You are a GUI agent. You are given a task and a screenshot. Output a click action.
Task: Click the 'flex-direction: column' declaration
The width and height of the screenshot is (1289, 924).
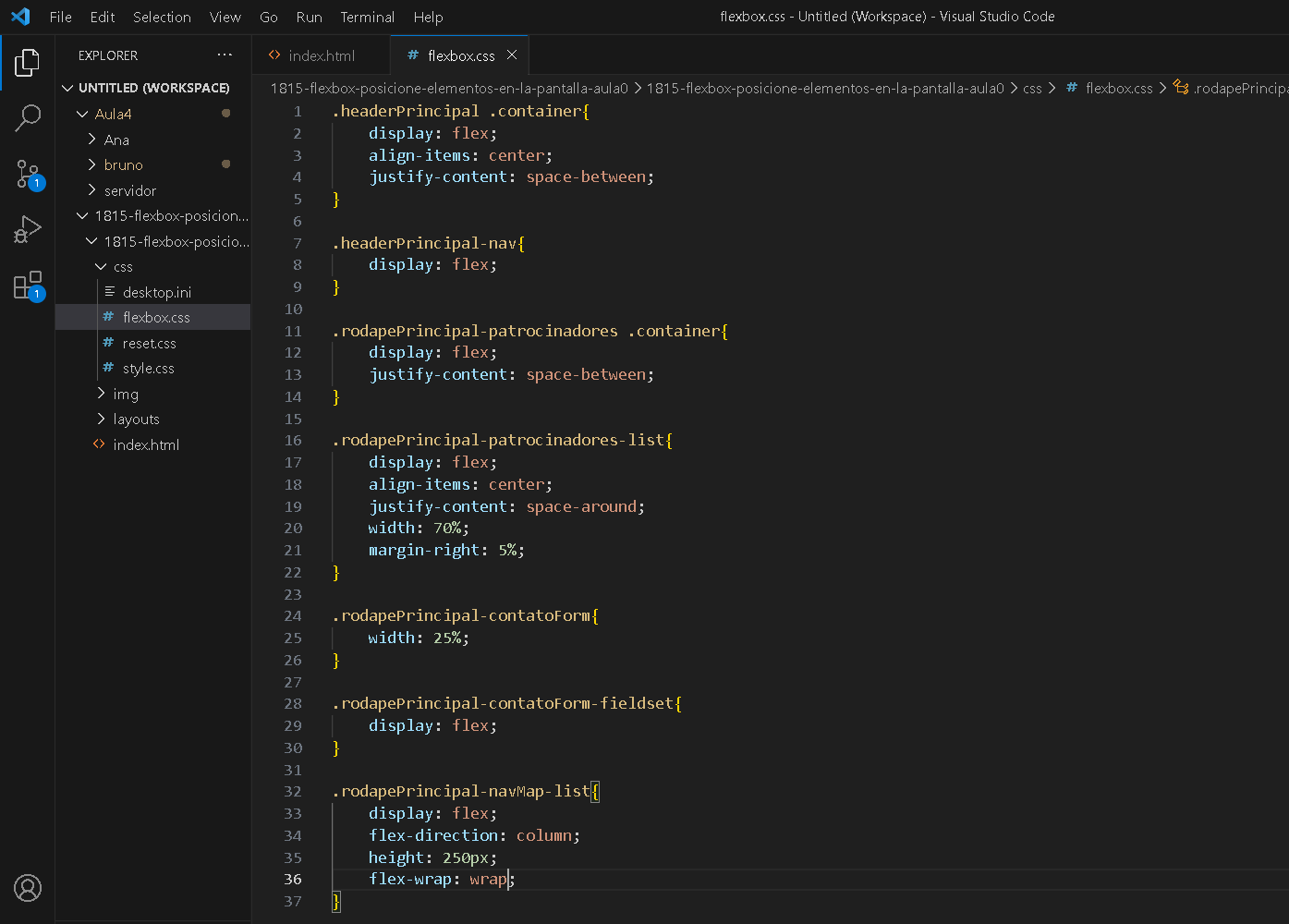(474, 835)
